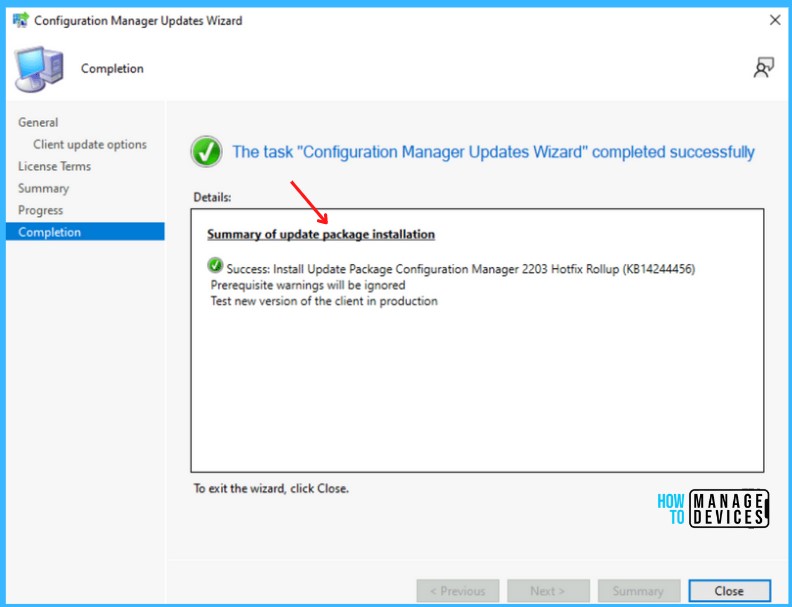This screenshot has height=607, width=792.
Task: Click 'Prerequisite warnings will be ignored' text
Action: point(308,285)
